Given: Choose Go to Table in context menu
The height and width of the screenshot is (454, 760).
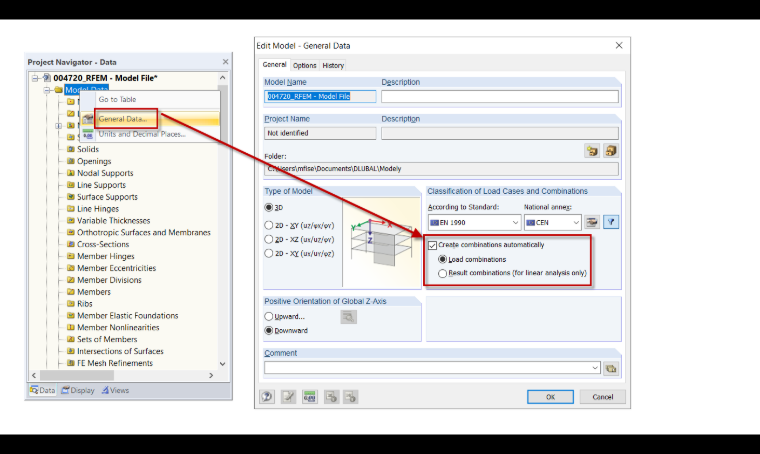Looking at the screenshot, I should [117, 99].
